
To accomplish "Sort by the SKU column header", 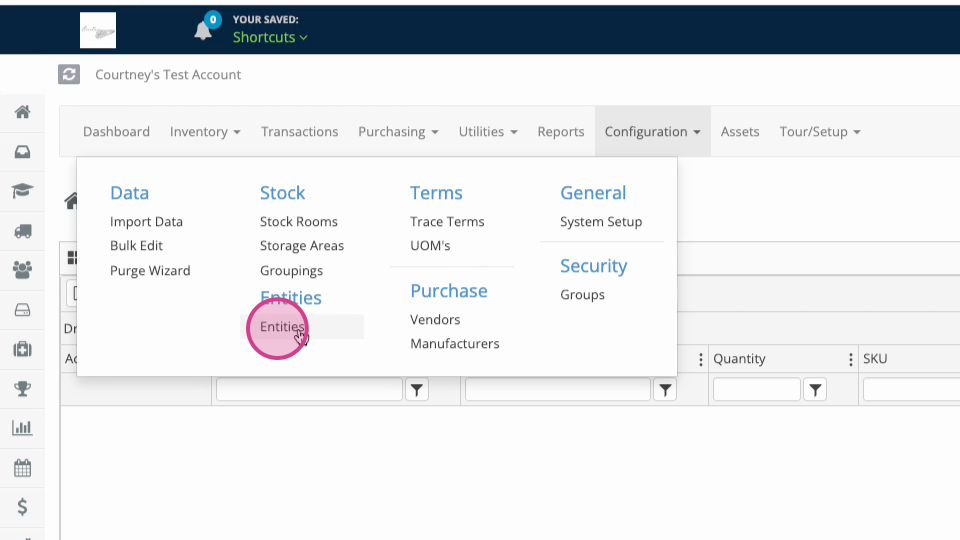I will pyautogui.click(x=875, y=359).
